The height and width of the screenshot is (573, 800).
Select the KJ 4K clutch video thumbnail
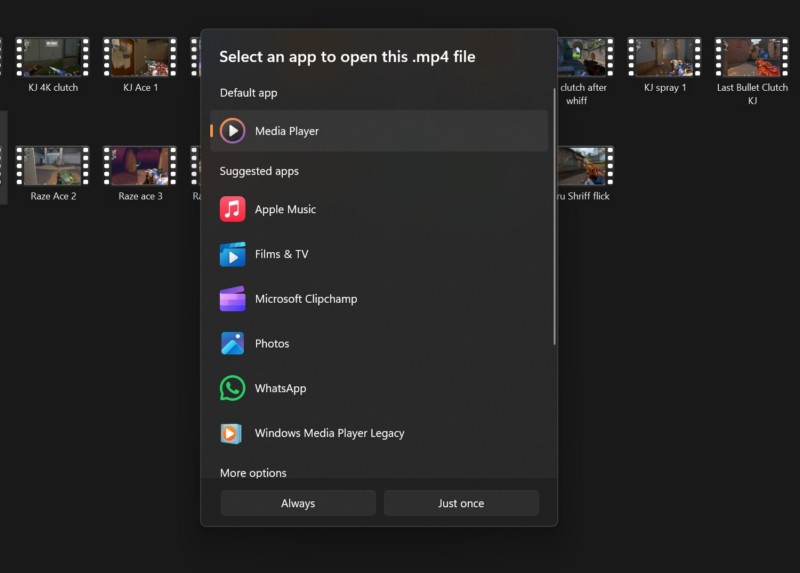[53, 58]
